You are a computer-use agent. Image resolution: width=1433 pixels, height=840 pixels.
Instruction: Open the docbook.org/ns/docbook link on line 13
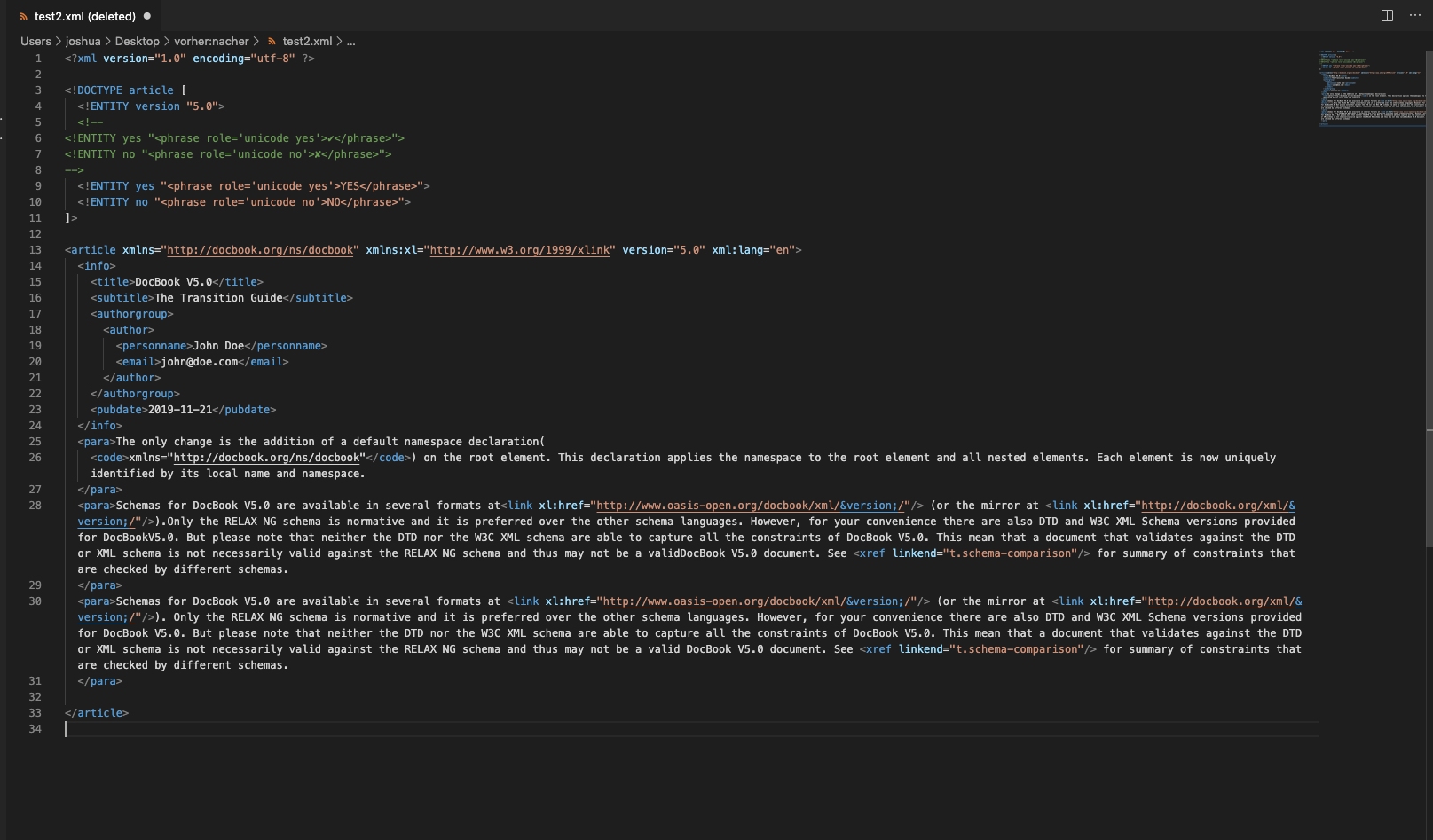click(x=260, y=250)
